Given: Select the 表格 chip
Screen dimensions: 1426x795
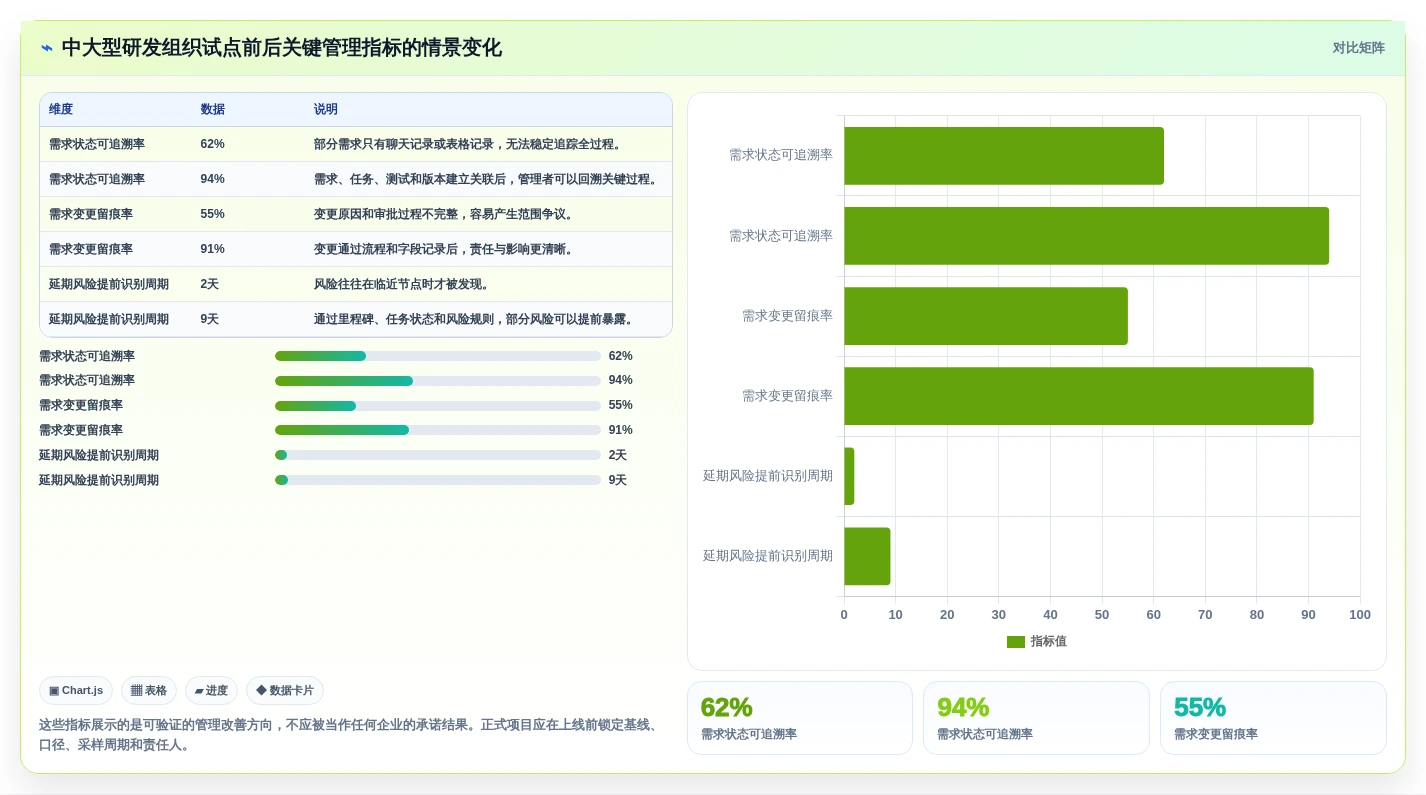Looking at the screenshot, I should tap(149, 691).
